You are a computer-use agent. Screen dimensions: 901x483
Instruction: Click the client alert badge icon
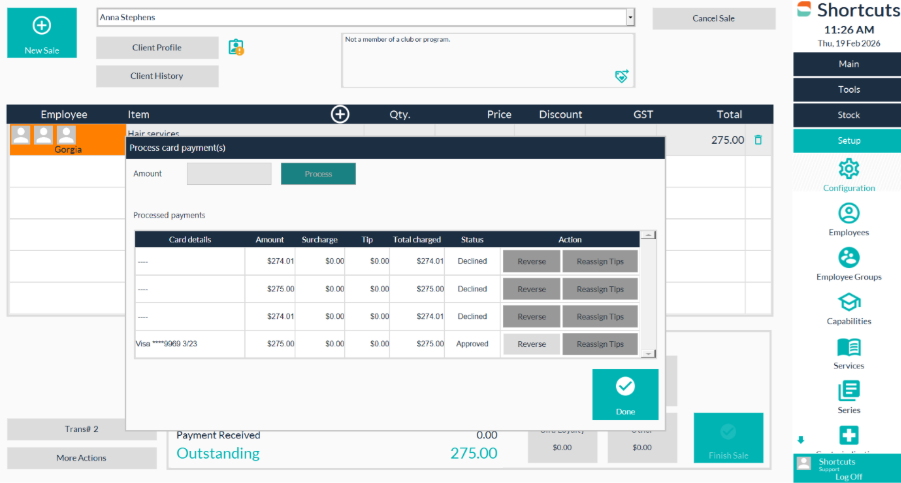pos(236,47)
